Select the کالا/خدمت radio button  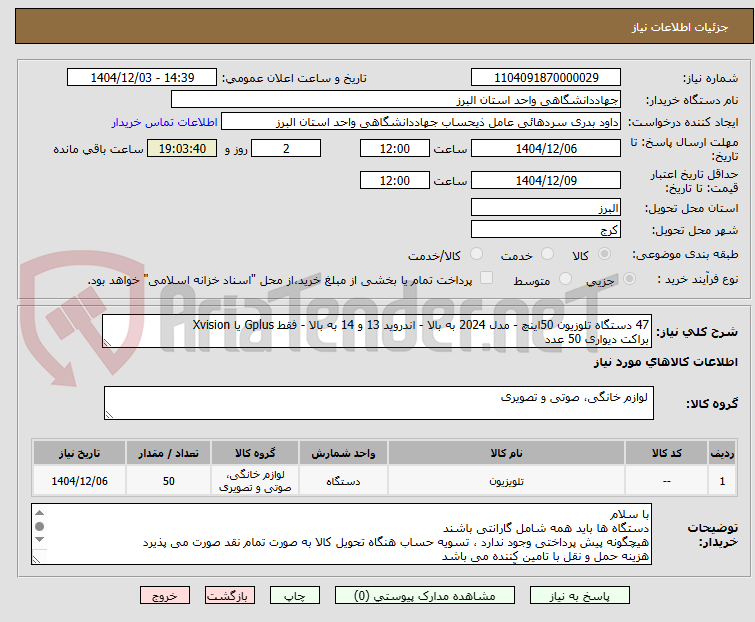click(476, 254)
